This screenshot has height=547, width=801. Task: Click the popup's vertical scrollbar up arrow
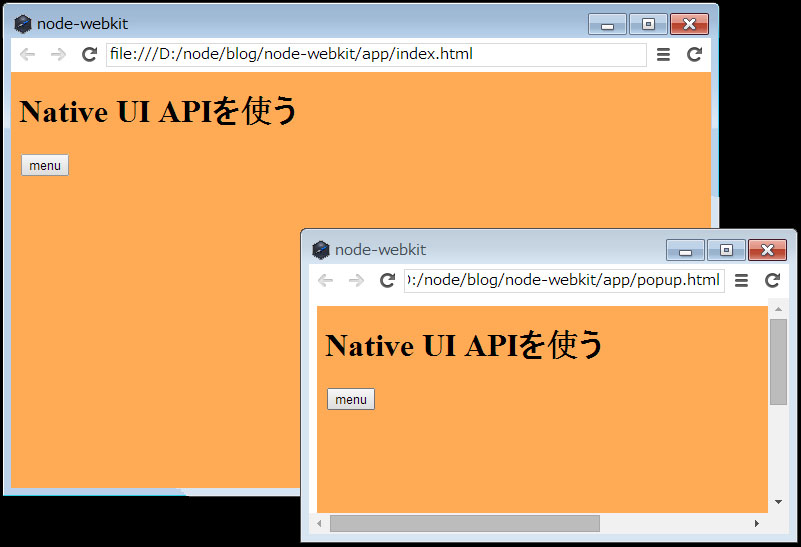coord(778,310)
